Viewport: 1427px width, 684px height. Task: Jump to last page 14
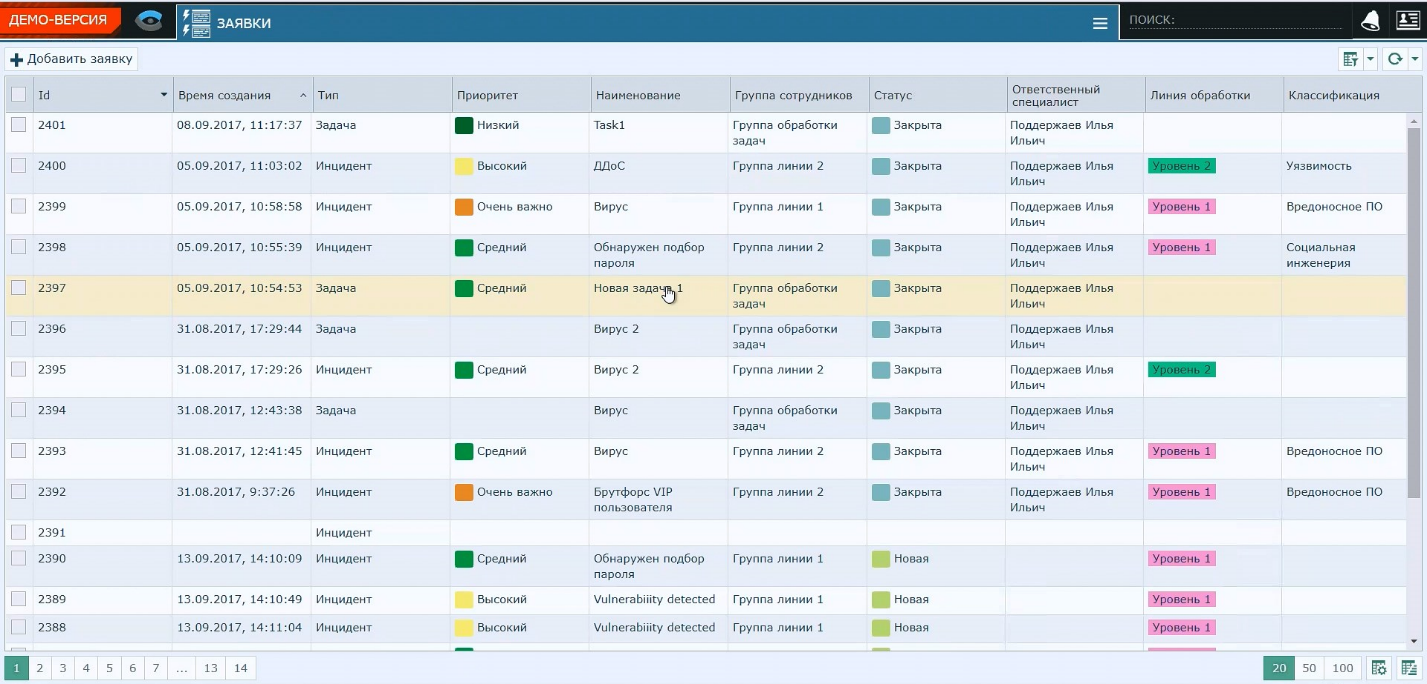click(x=240, y=668)
